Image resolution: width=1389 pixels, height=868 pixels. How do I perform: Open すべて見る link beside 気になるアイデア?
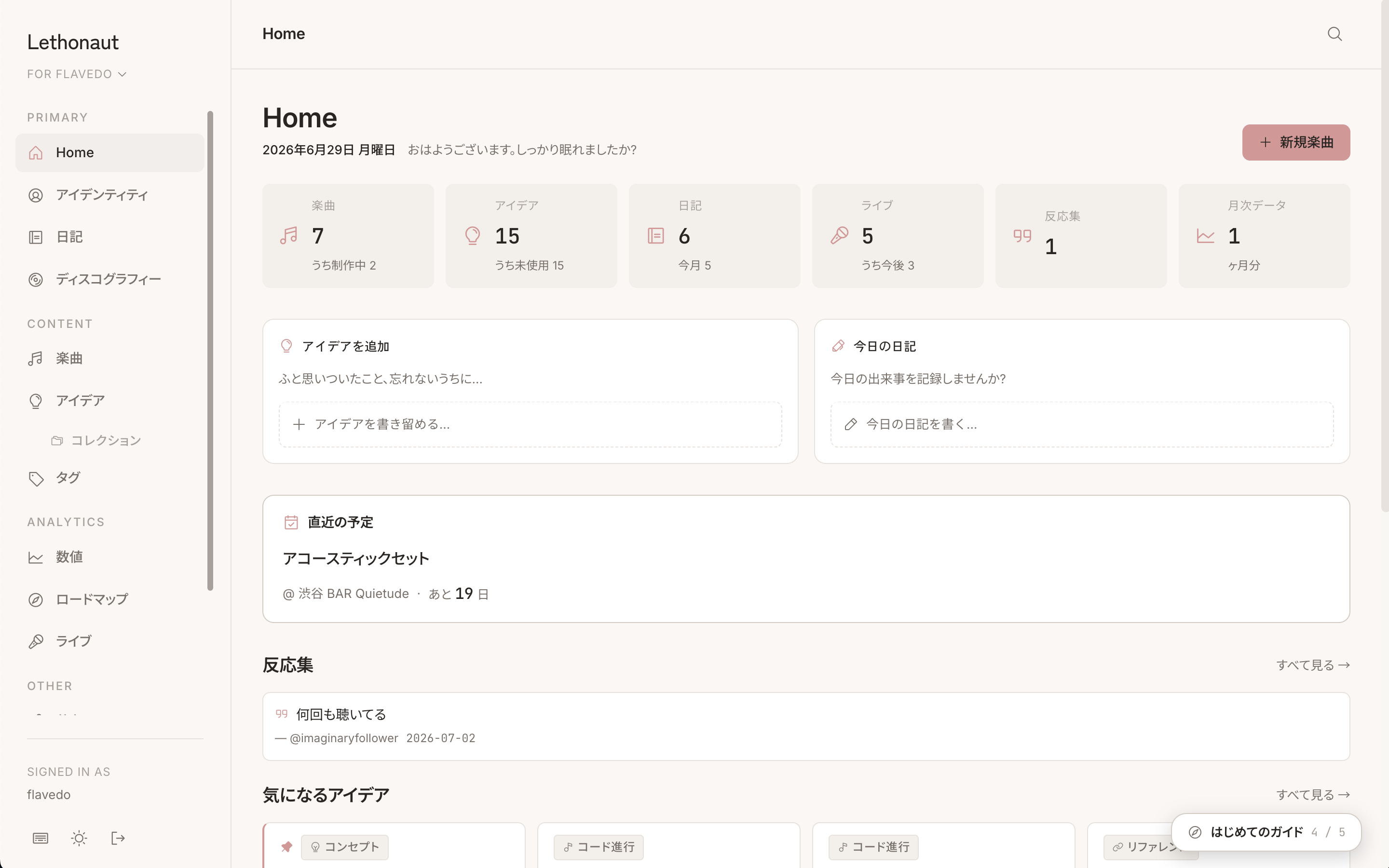[1313, 795]
